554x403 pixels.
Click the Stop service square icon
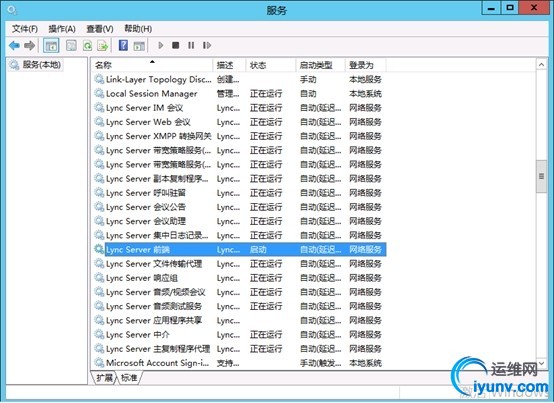176,45
